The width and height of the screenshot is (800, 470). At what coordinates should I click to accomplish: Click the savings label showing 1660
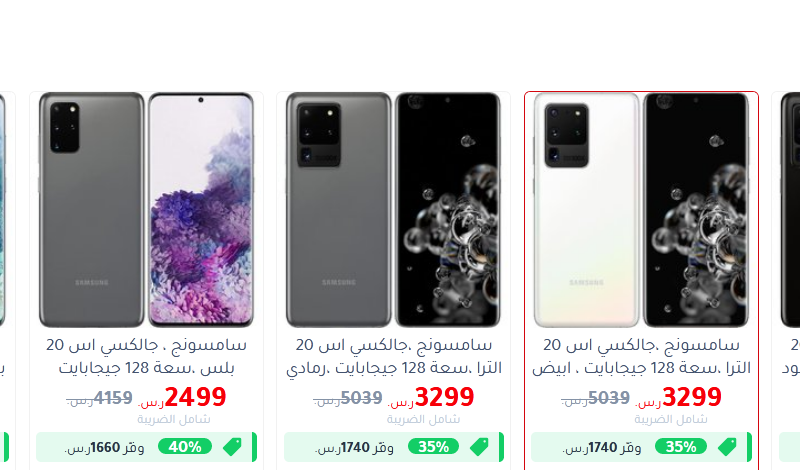pyautogui.click(x=105, y=448)
